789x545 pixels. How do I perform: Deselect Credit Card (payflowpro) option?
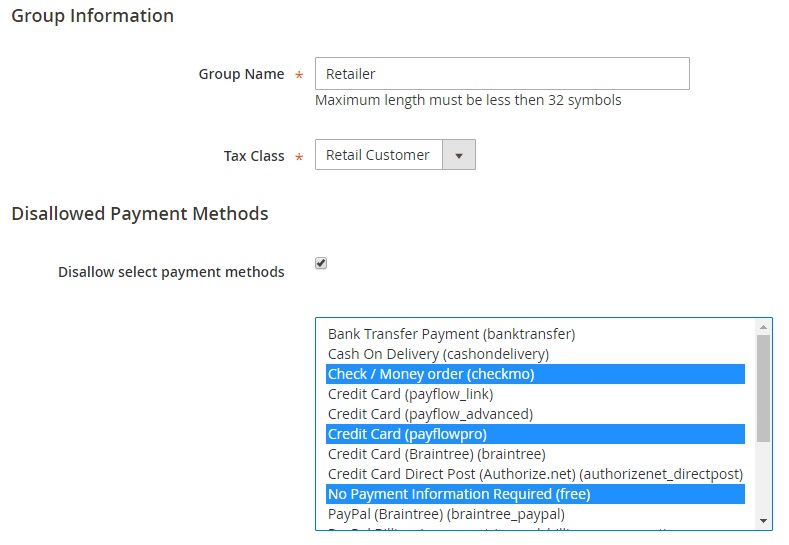pyautogui.click(x=407, y=434)
